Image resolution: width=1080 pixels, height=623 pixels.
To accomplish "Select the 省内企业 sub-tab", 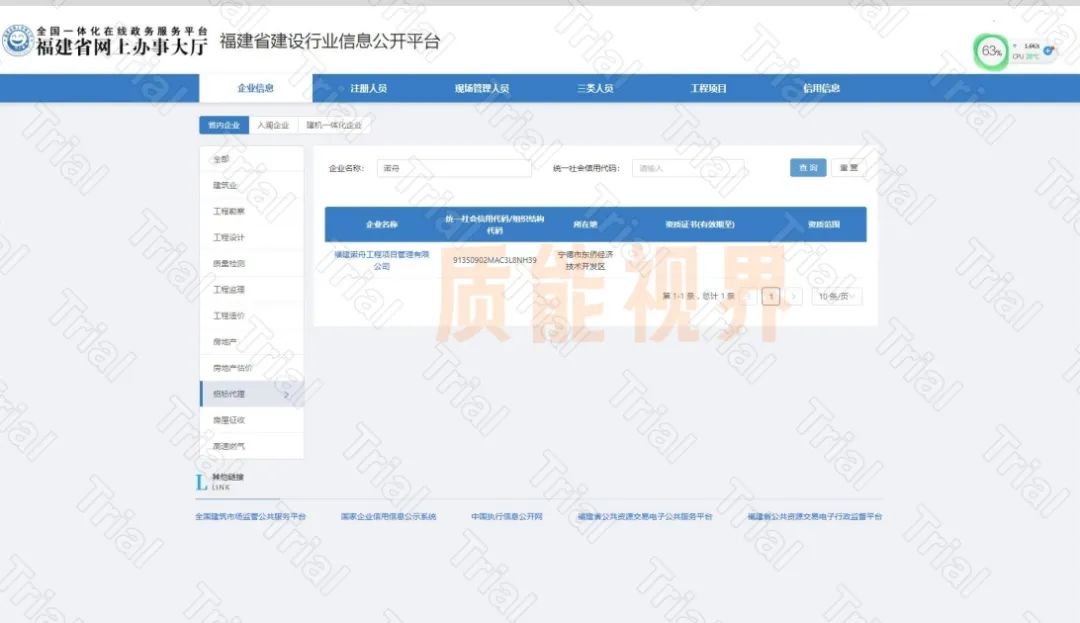I will click(x=224, y=125).
